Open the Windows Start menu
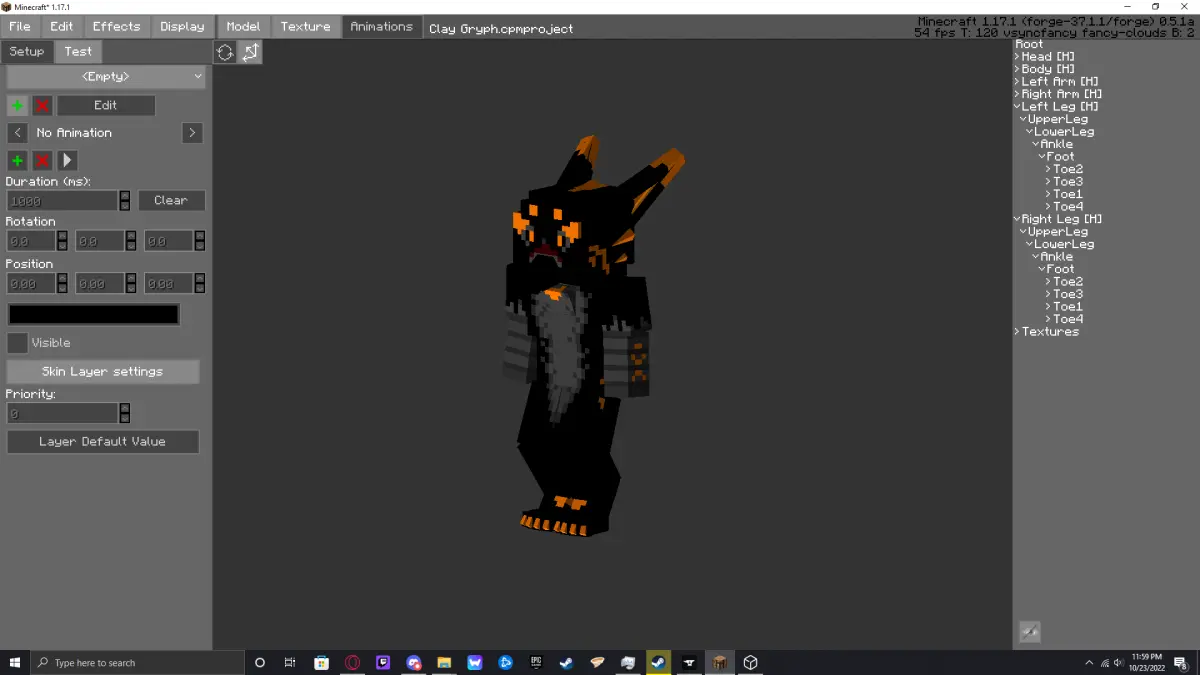The width and height of the screenshot is (1200, 675). coord(15,662)
